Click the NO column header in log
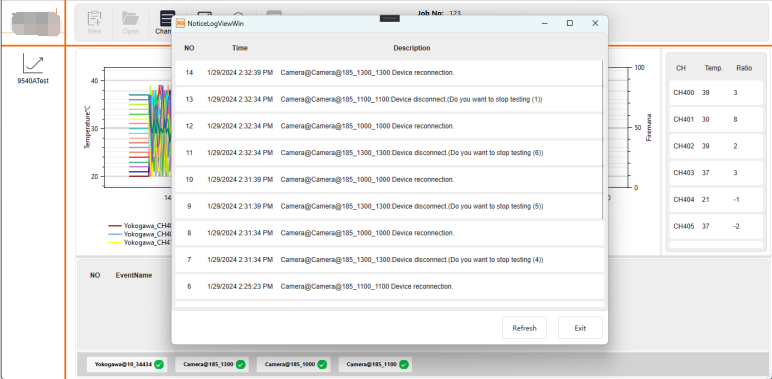 click(x=189, y=48)
